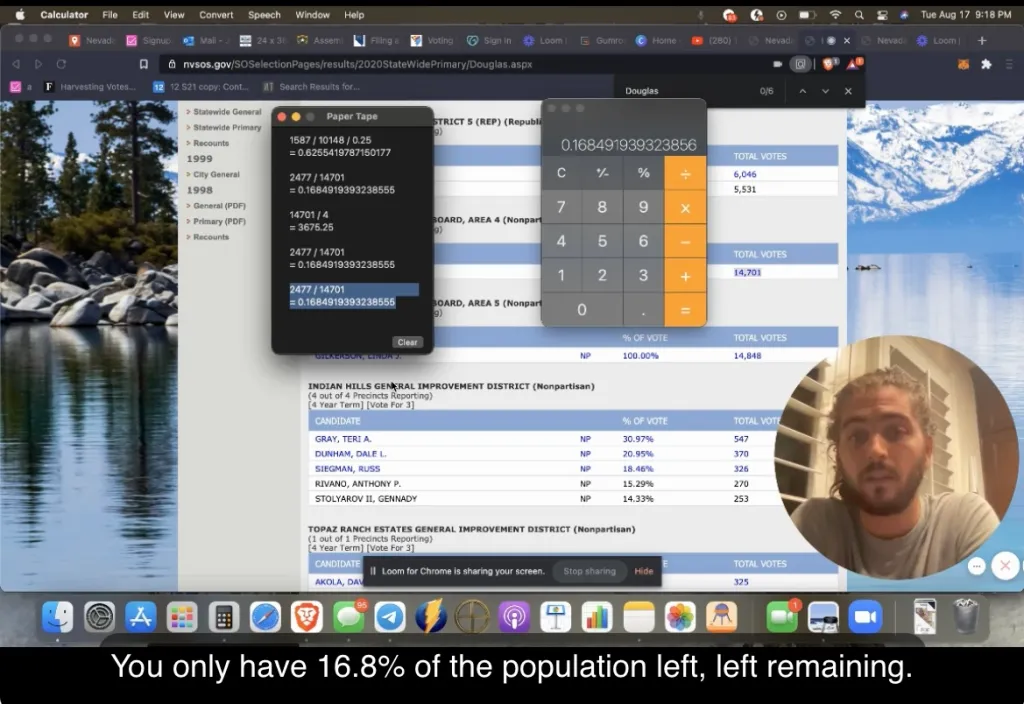Click the equals key on the calculator
This screenshot has width=1024, height=704.
coord(685,310)
